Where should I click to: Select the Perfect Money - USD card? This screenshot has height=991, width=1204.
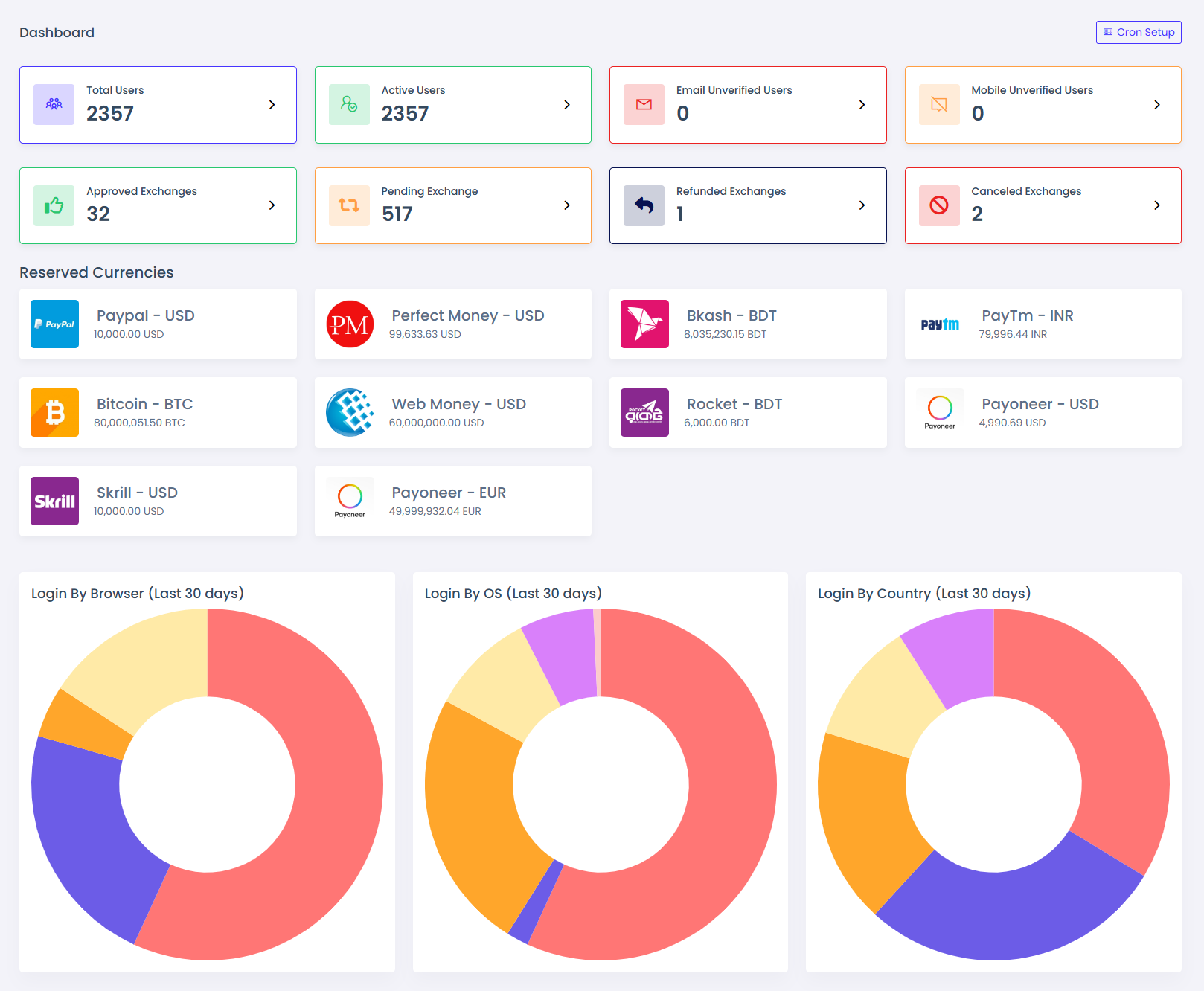point(453,324)
